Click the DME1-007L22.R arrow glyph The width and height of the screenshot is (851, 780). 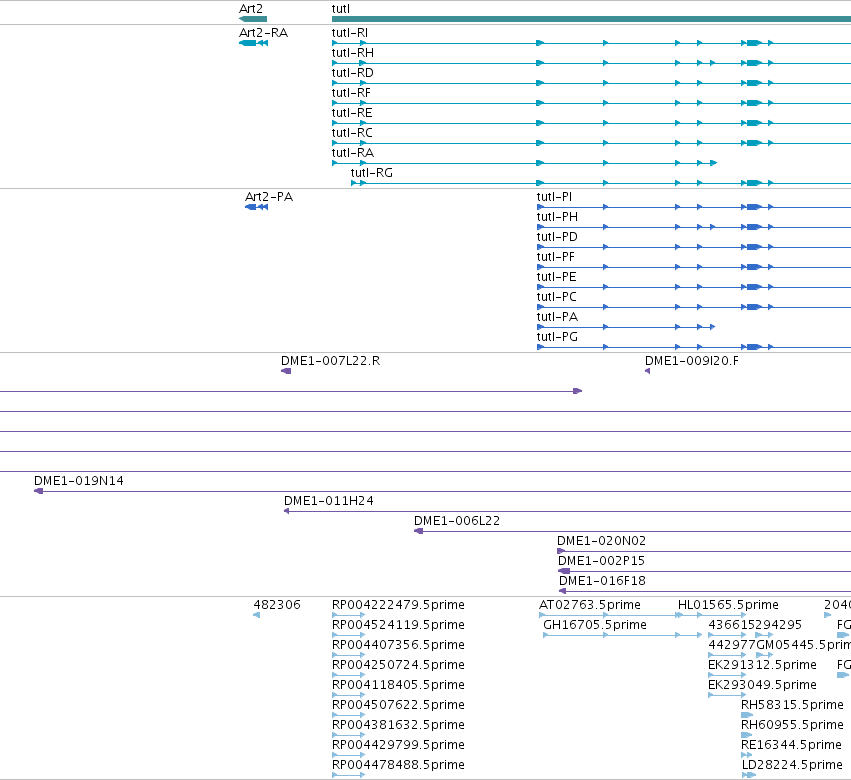click(286, 371)
